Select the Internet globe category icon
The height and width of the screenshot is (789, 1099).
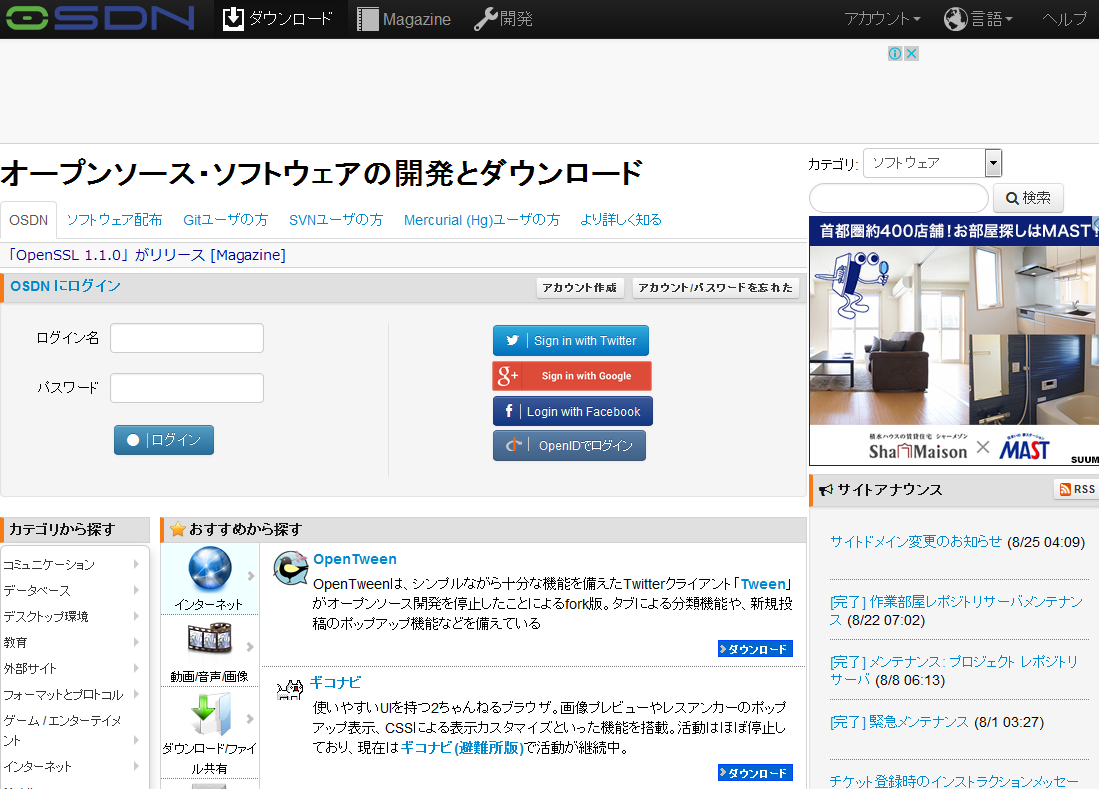(x=210, y=569)
